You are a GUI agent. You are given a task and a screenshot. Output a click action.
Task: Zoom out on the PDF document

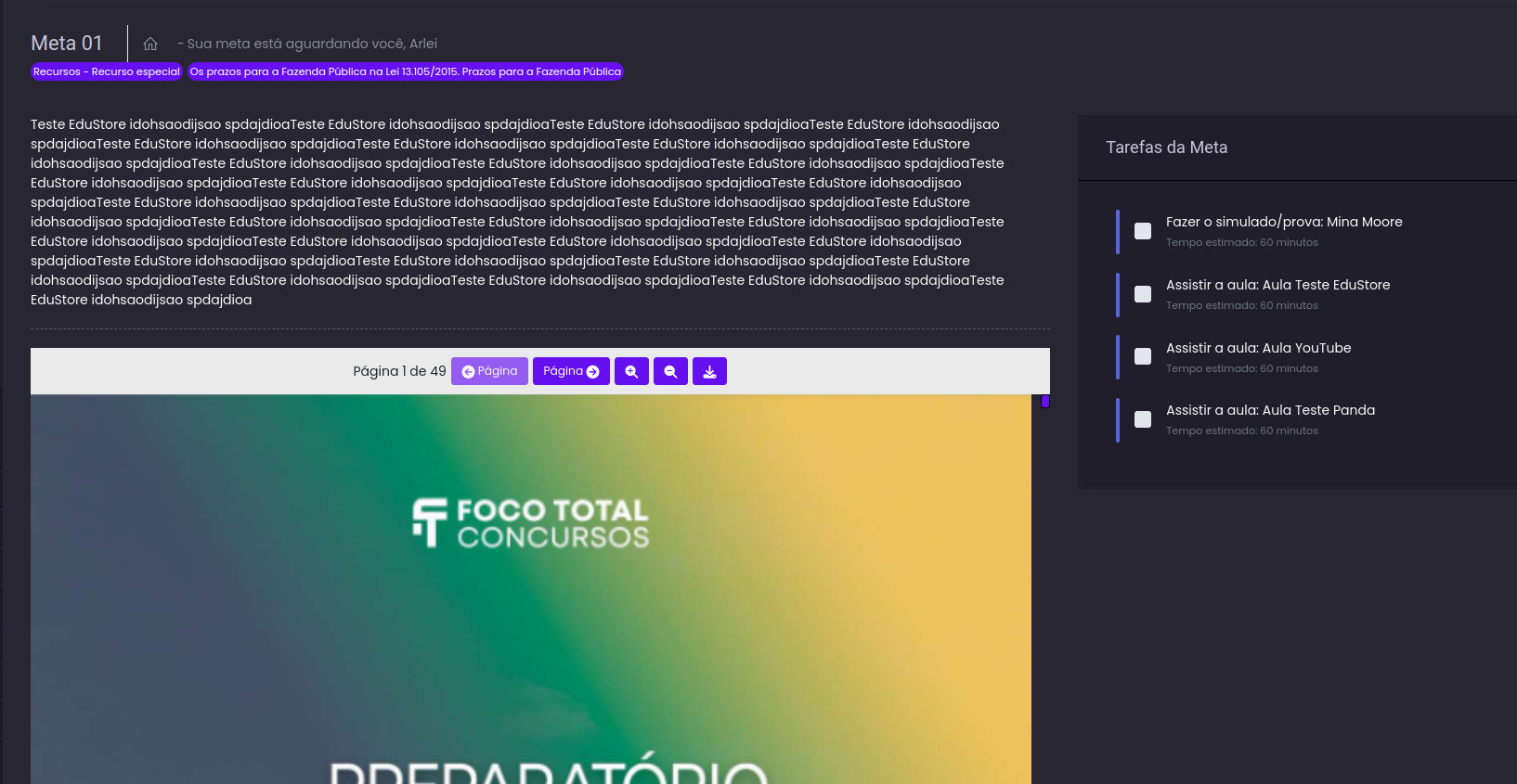670,371
